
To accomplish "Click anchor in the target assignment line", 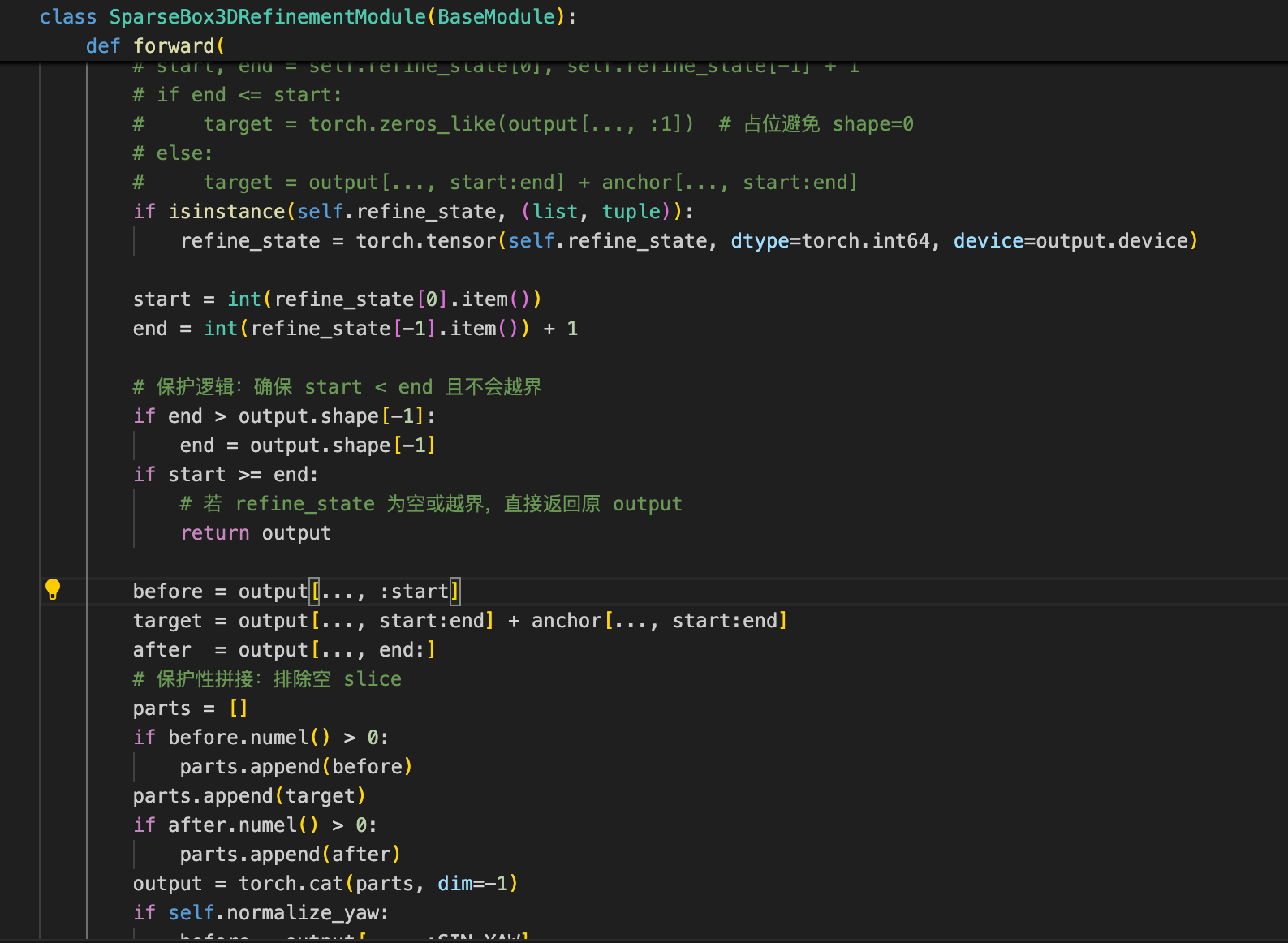I will [x=566, y=621].
